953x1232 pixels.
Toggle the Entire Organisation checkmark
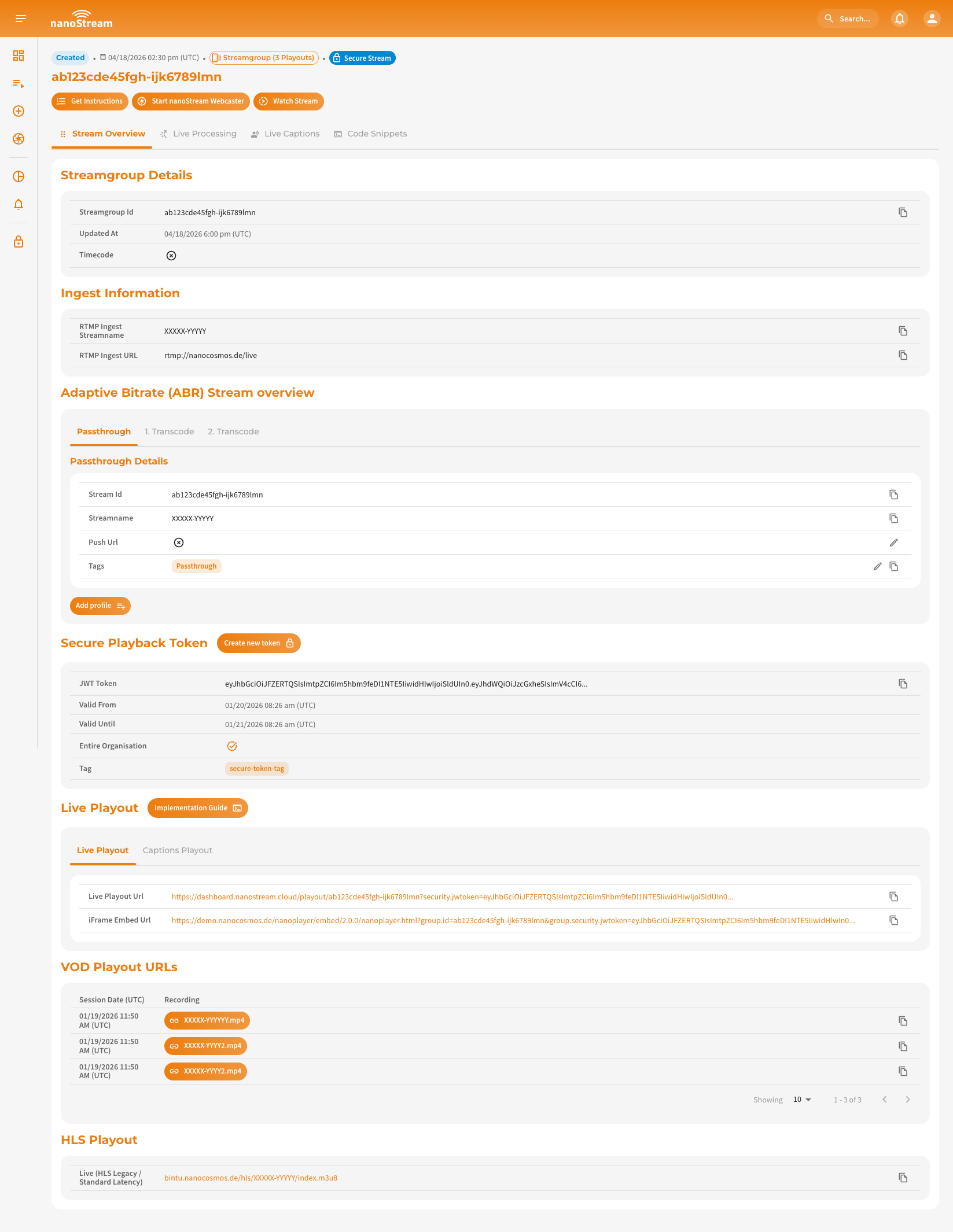pos(232,746)
